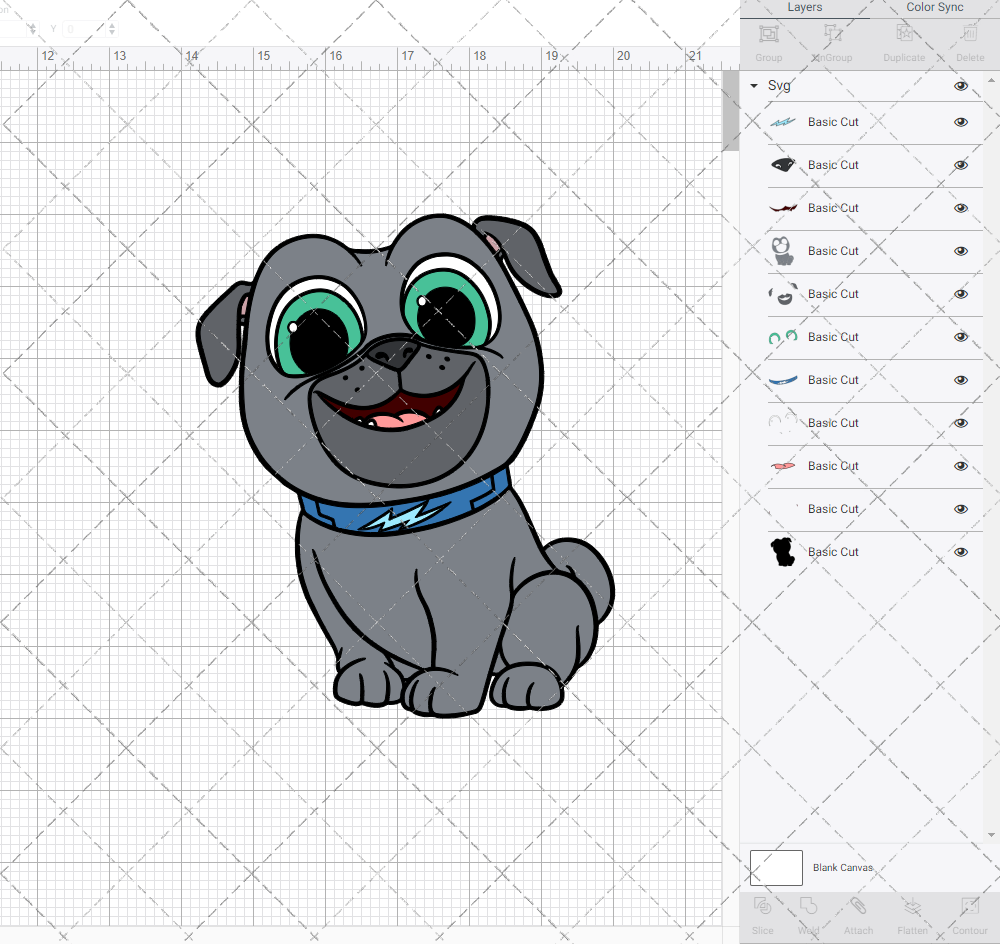
Task: Click the Y position stepper arrows
Action: point(112,29)
